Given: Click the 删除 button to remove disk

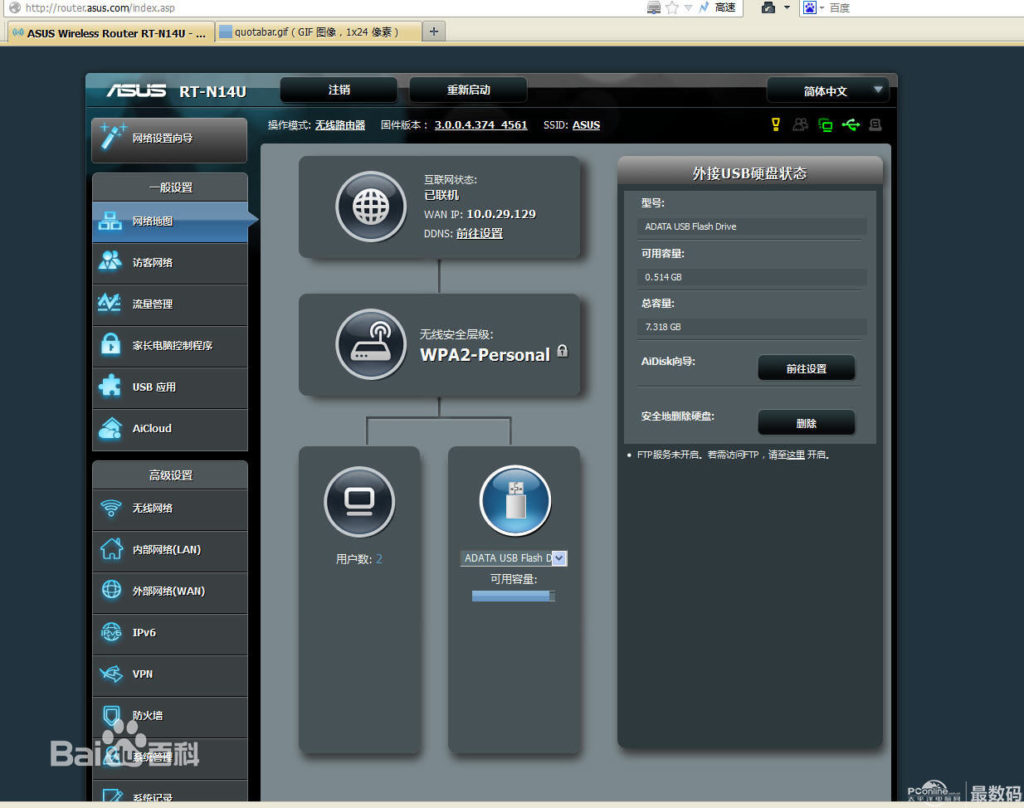Looking at the screenshot, I should coord(807,423).
